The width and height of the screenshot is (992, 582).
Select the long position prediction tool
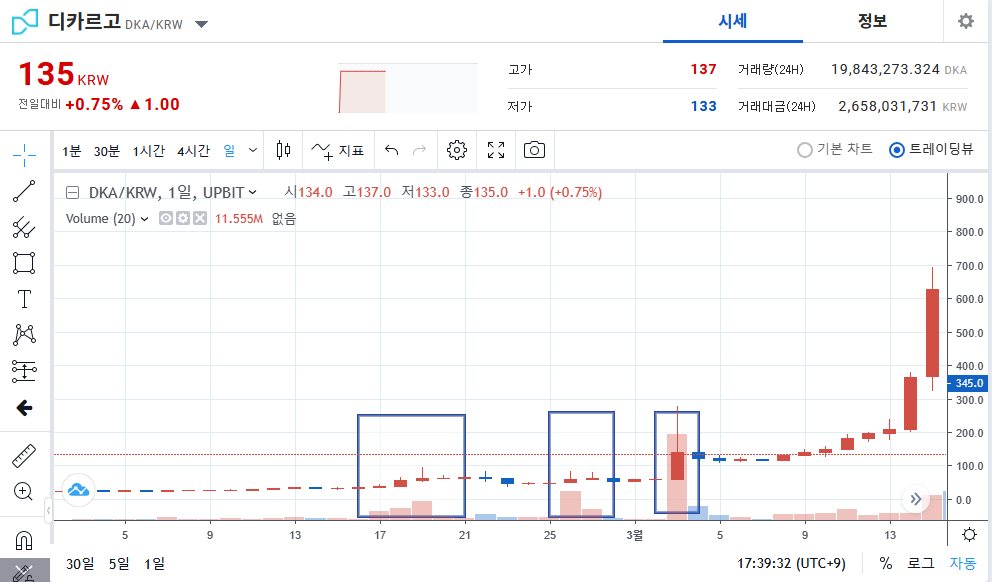(24, 371)
